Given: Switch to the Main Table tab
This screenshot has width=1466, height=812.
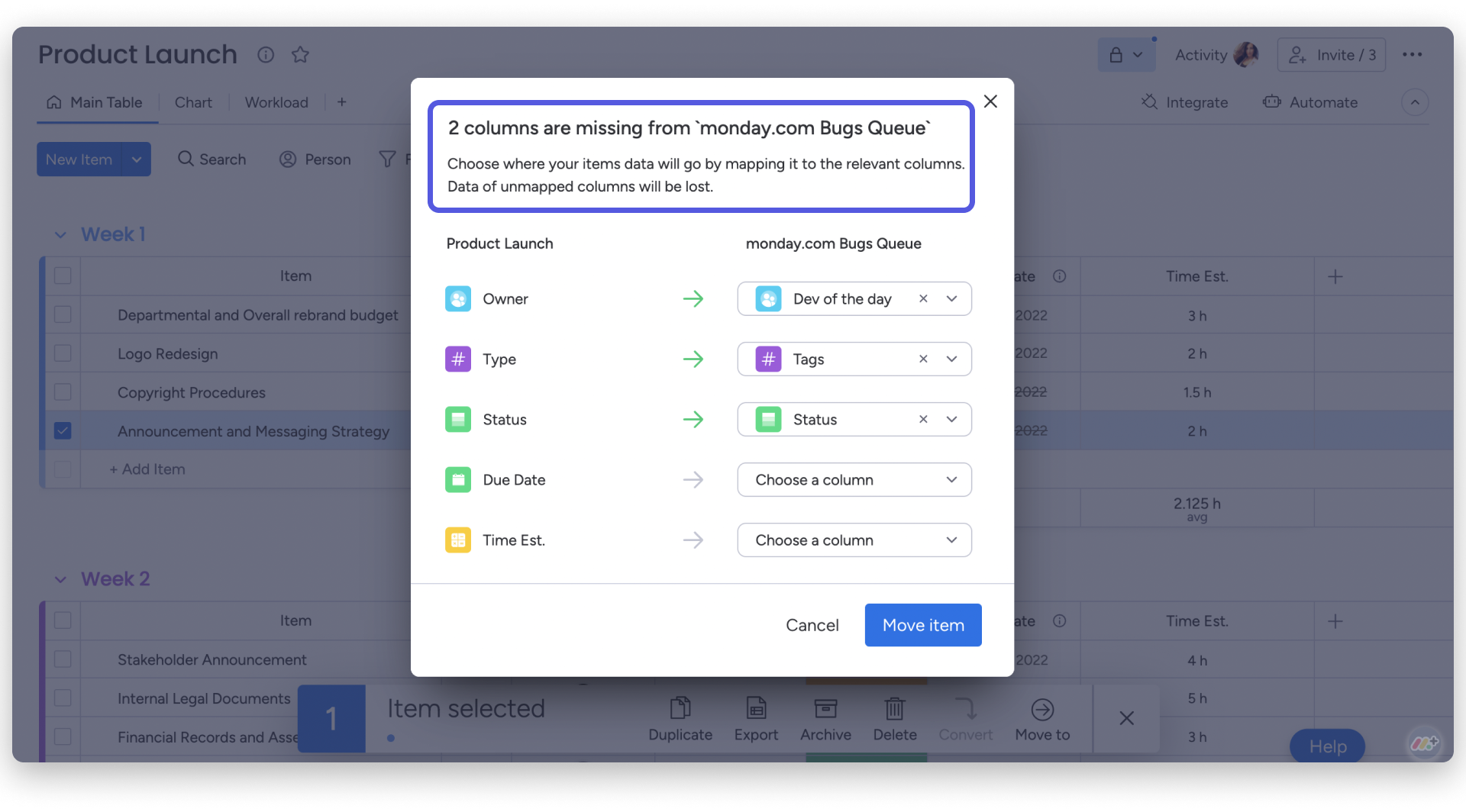Looking at the screenshot, I should point(95,102).
